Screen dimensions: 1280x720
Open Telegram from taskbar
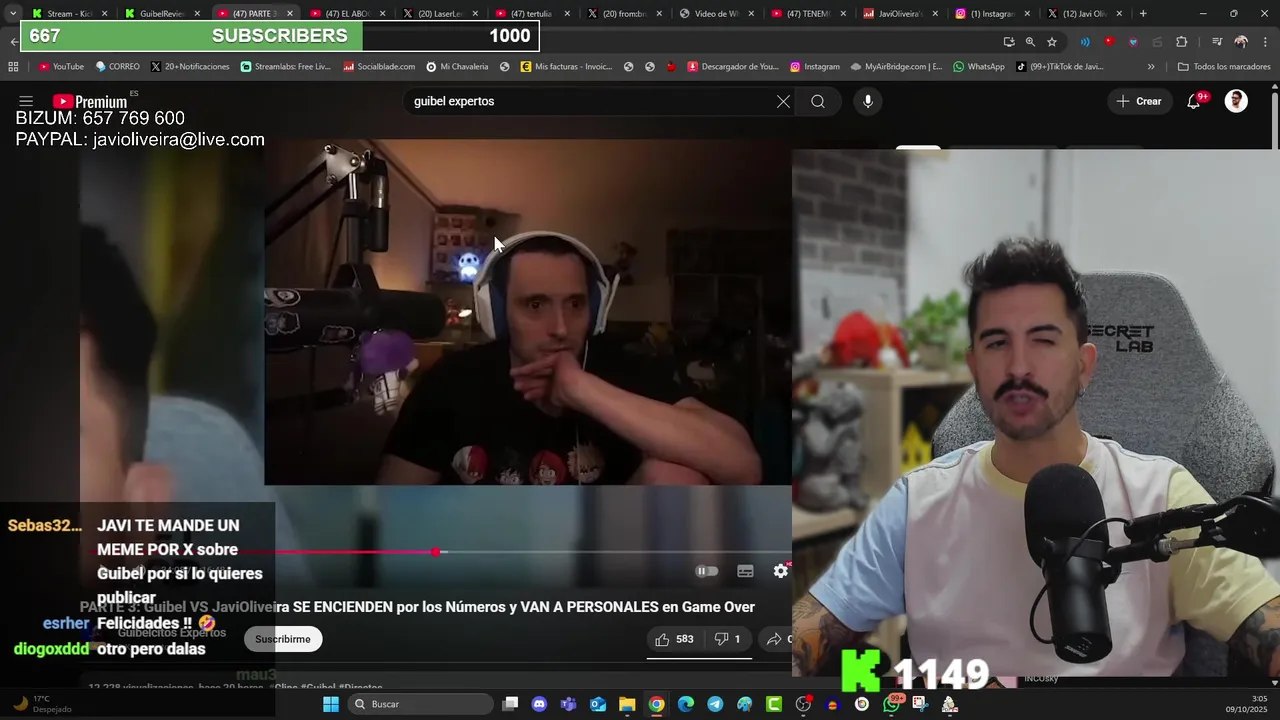coord(715,704)
